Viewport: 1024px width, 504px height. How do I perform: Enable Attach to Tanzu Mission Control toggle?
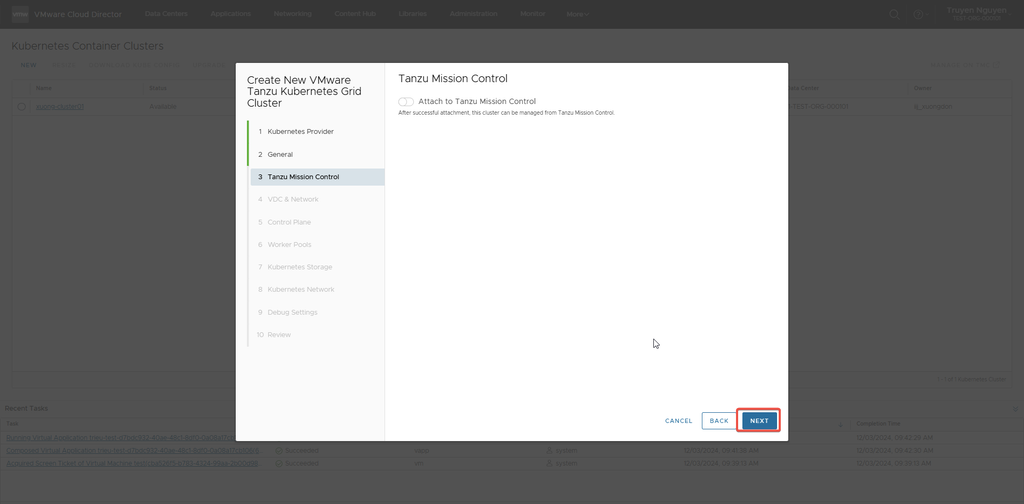click(x=406, y=102)
